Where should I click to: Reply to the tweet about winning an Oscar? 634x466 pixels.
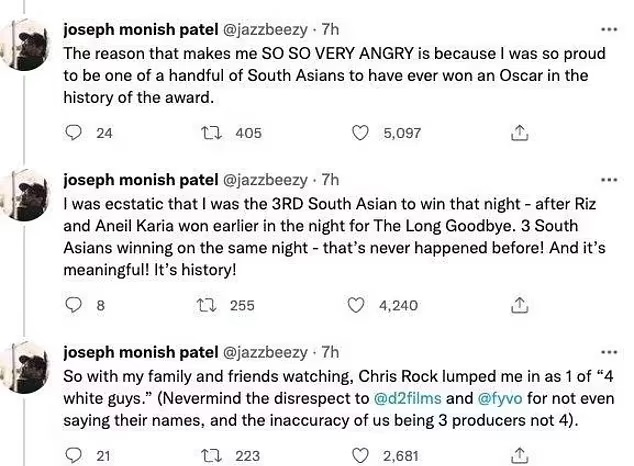(x=73, y=132)
